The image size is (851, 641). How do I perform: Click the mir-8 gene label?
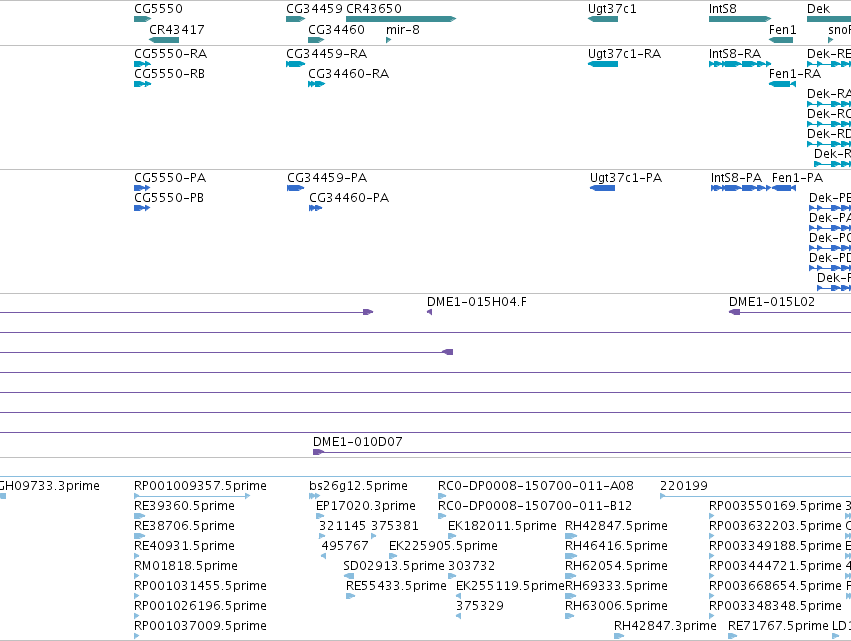pos(403,30)
